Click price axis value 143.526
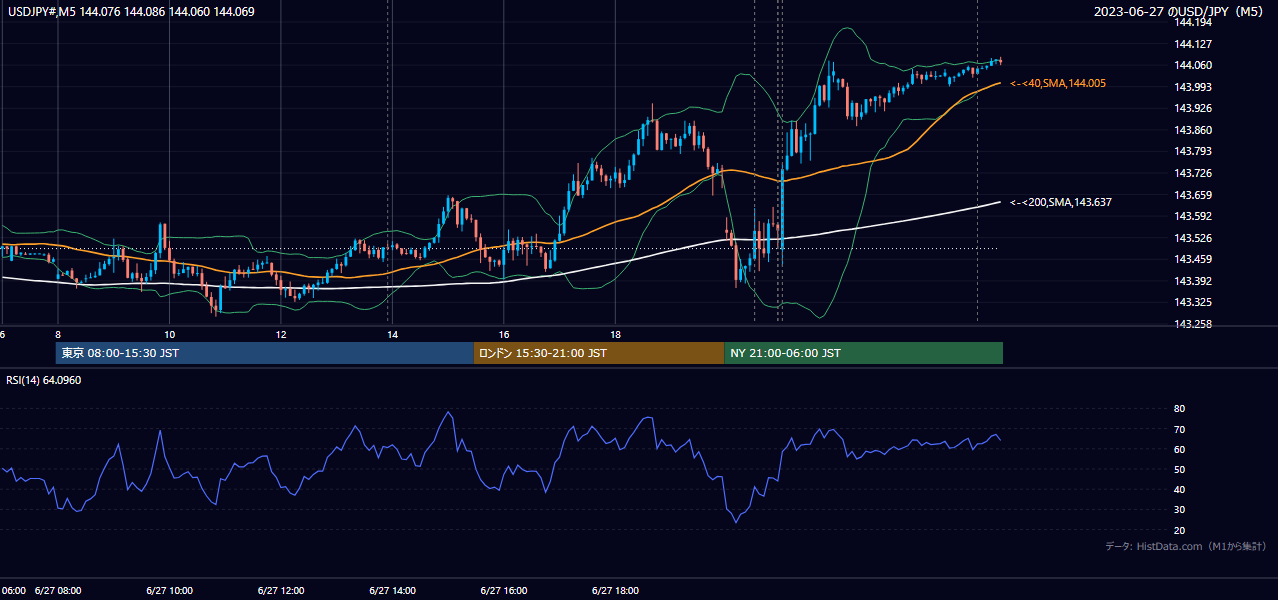Screen dimensions: 1278x600 (x=1192, y=238)
